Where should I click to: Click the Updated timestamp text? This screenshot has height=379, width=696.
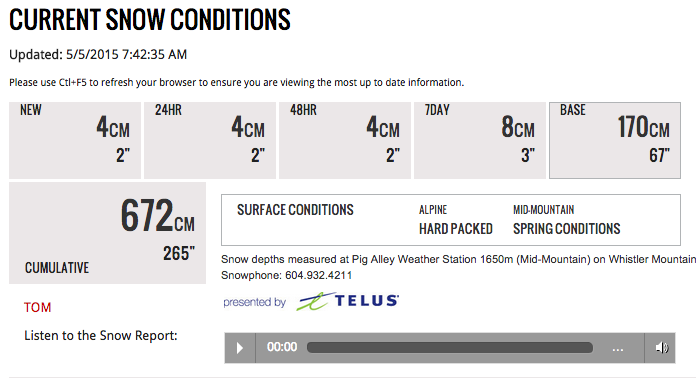[98, 55]
